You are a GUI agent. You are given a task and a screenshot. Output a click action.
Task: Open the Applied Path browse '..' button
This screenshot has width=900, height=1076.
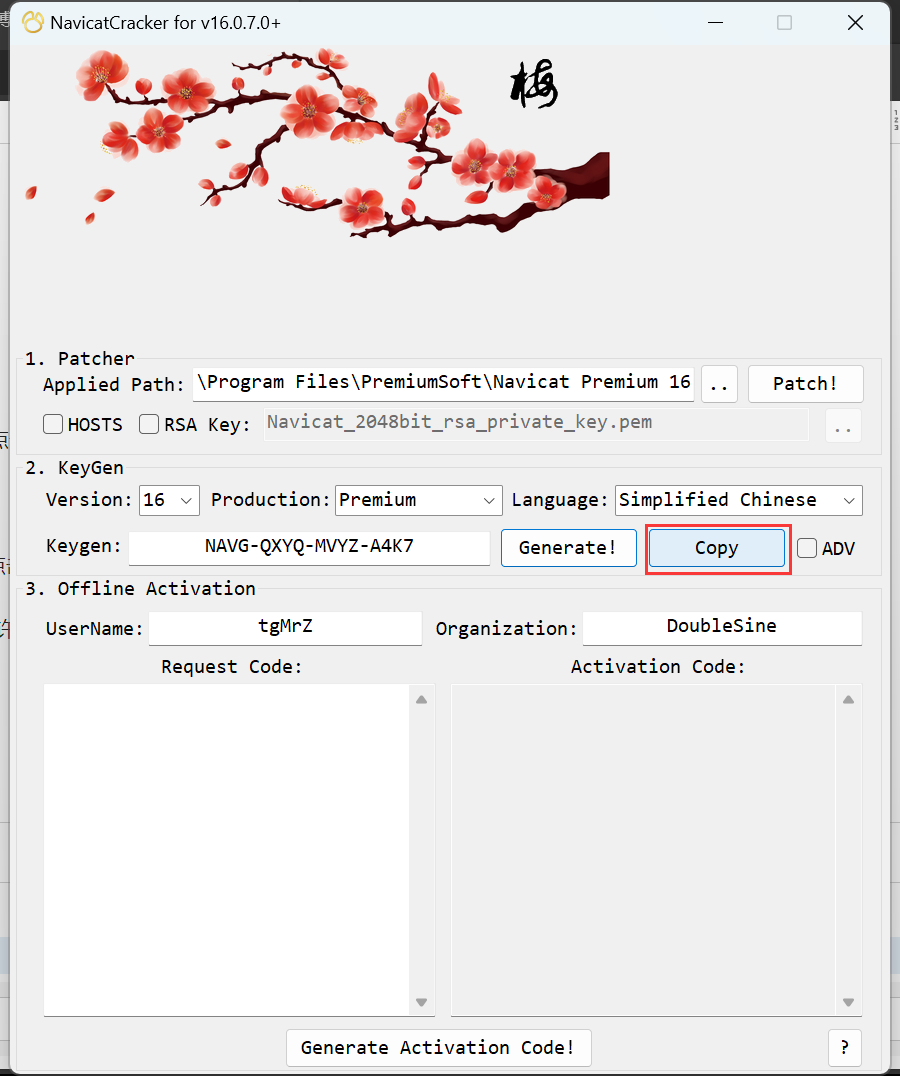[x=719, y=384]
